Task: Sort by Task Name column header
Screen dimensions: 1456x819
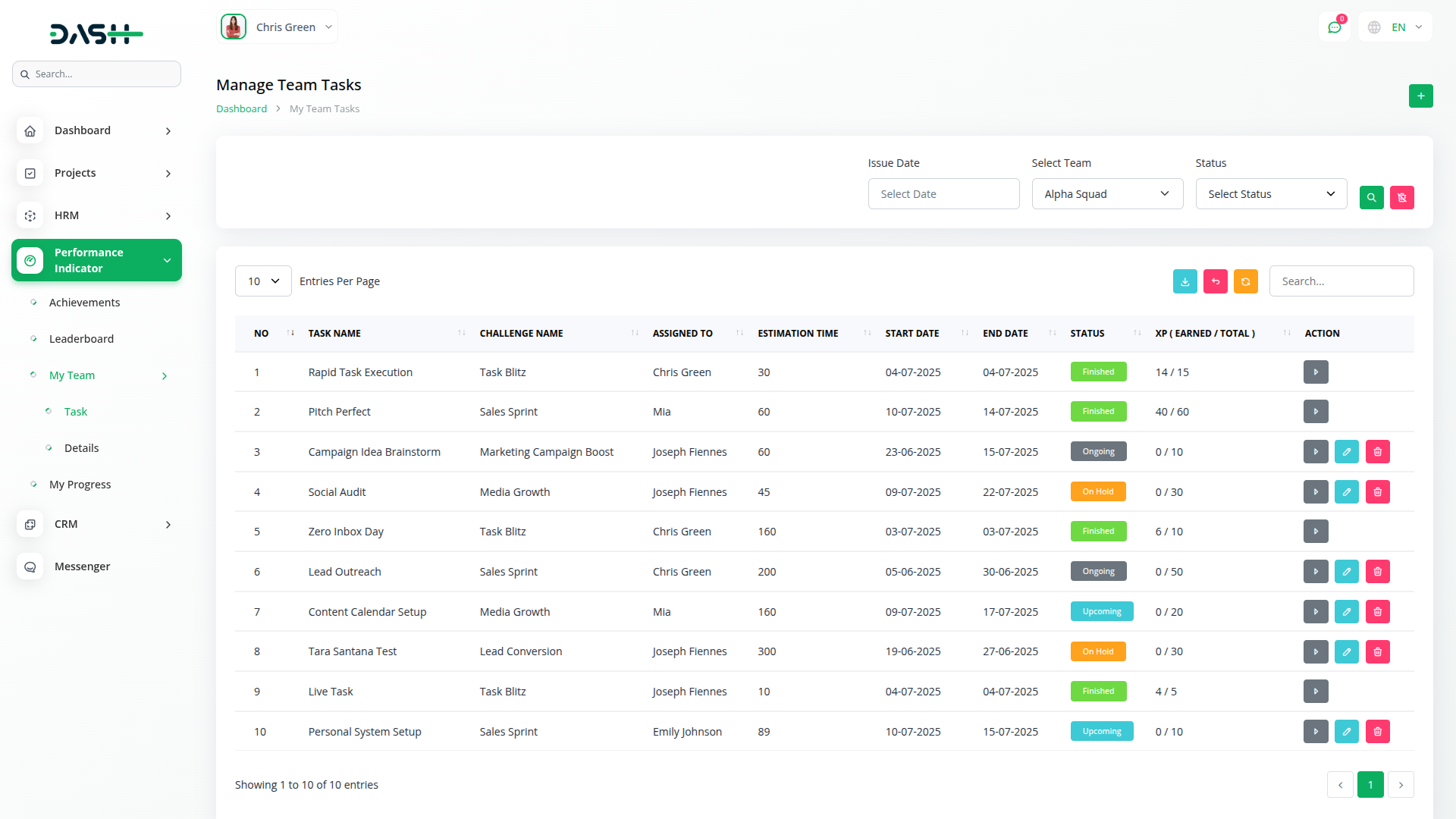Action: 334,334
